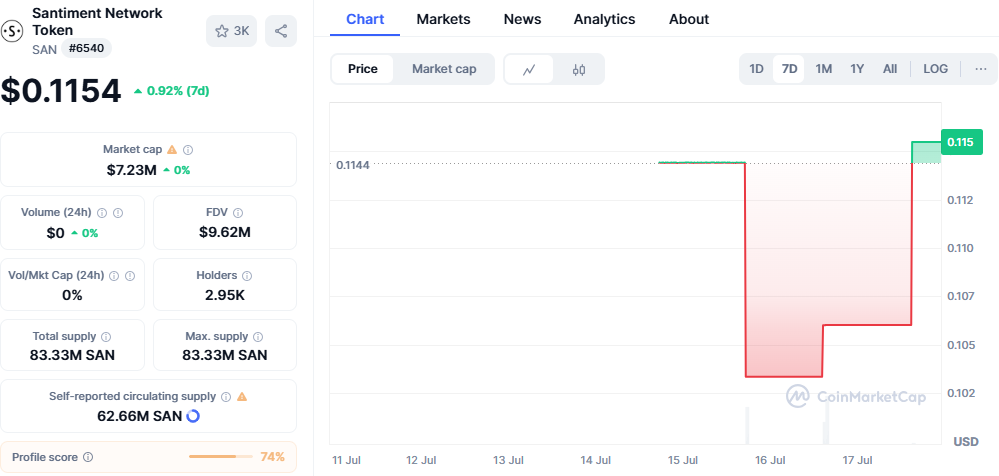Click first info icon beside Vol/Mkt Cap (24h)
The image size is (999, 476).
(114, 276)
